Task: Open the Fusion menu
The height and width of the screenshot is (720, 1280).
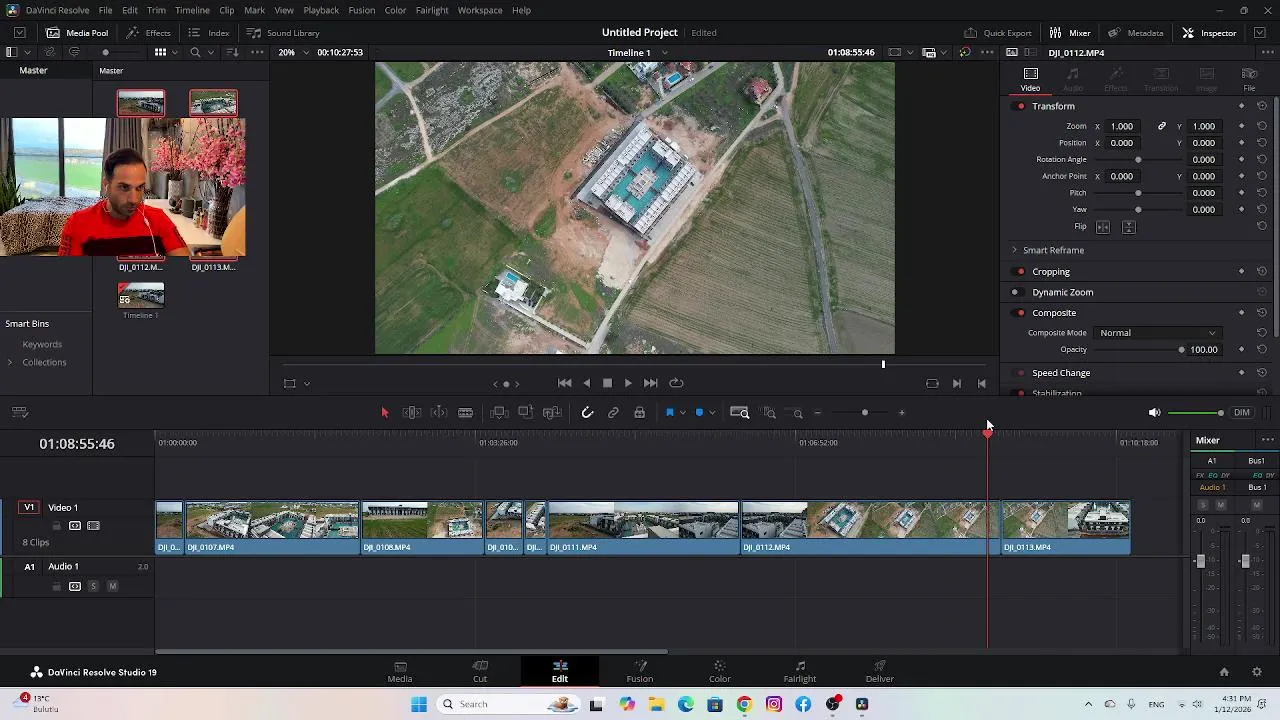Action: coord(362,10)
